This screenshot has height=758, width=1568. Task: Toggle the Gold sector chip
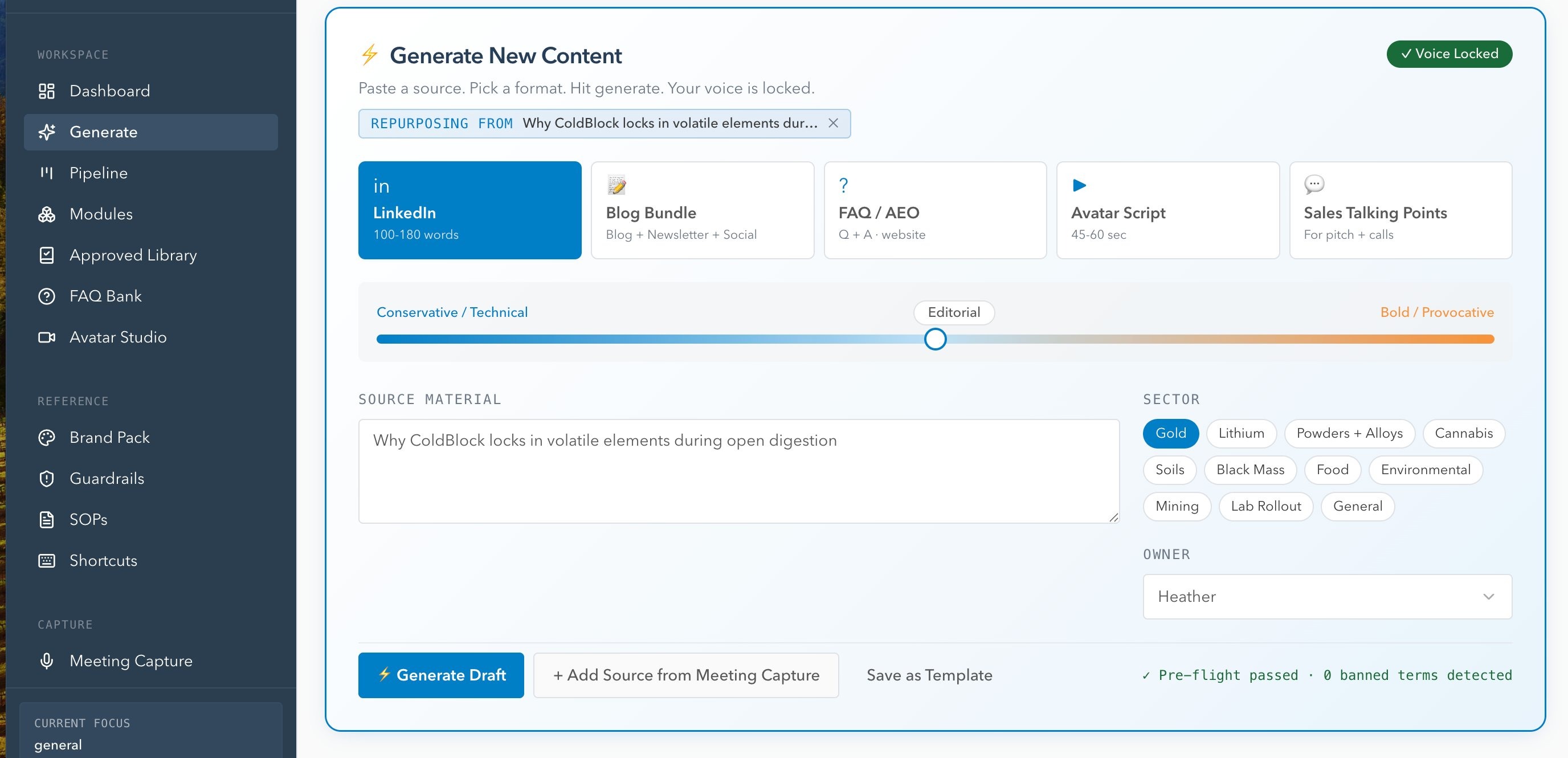point(1170,434)
